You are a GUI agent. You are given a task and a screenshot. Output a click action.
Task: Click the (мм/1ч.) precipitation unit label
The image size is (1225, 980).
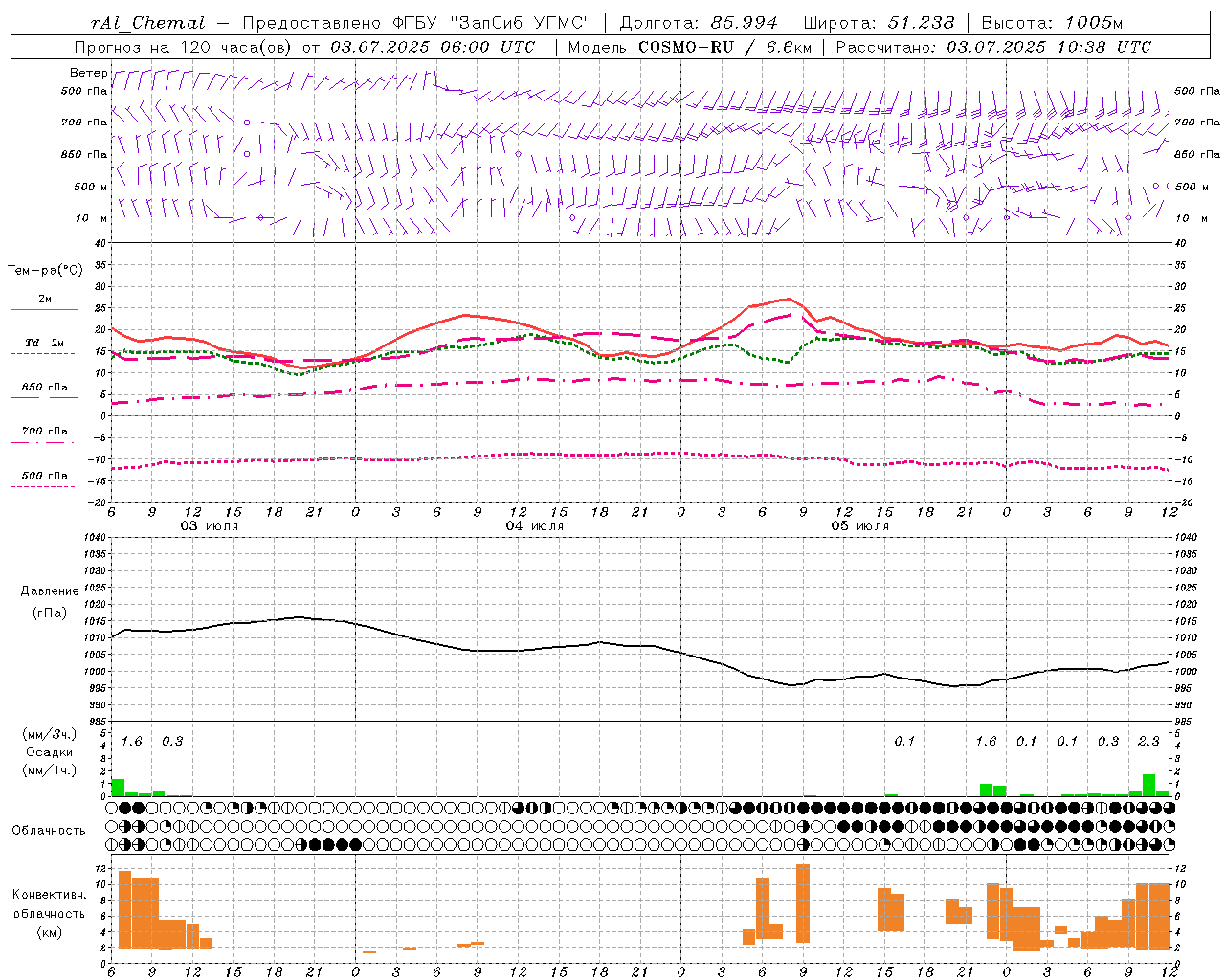tap(51, 770)
